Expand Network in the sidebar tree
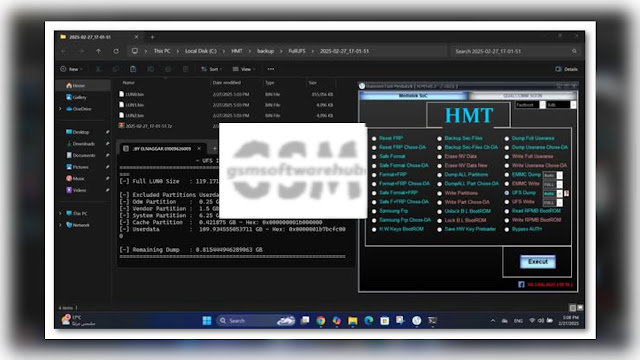 coord(60,224)
